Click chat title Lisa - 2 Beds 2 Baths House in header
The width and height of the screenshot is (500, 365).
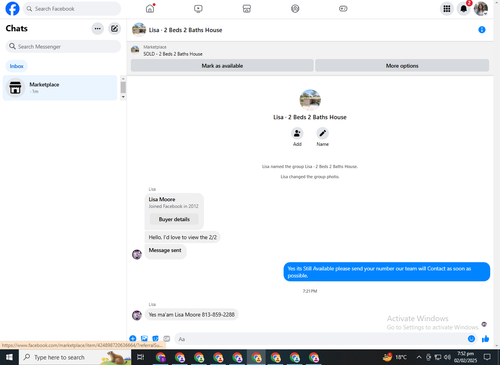(x=185, y=30)
